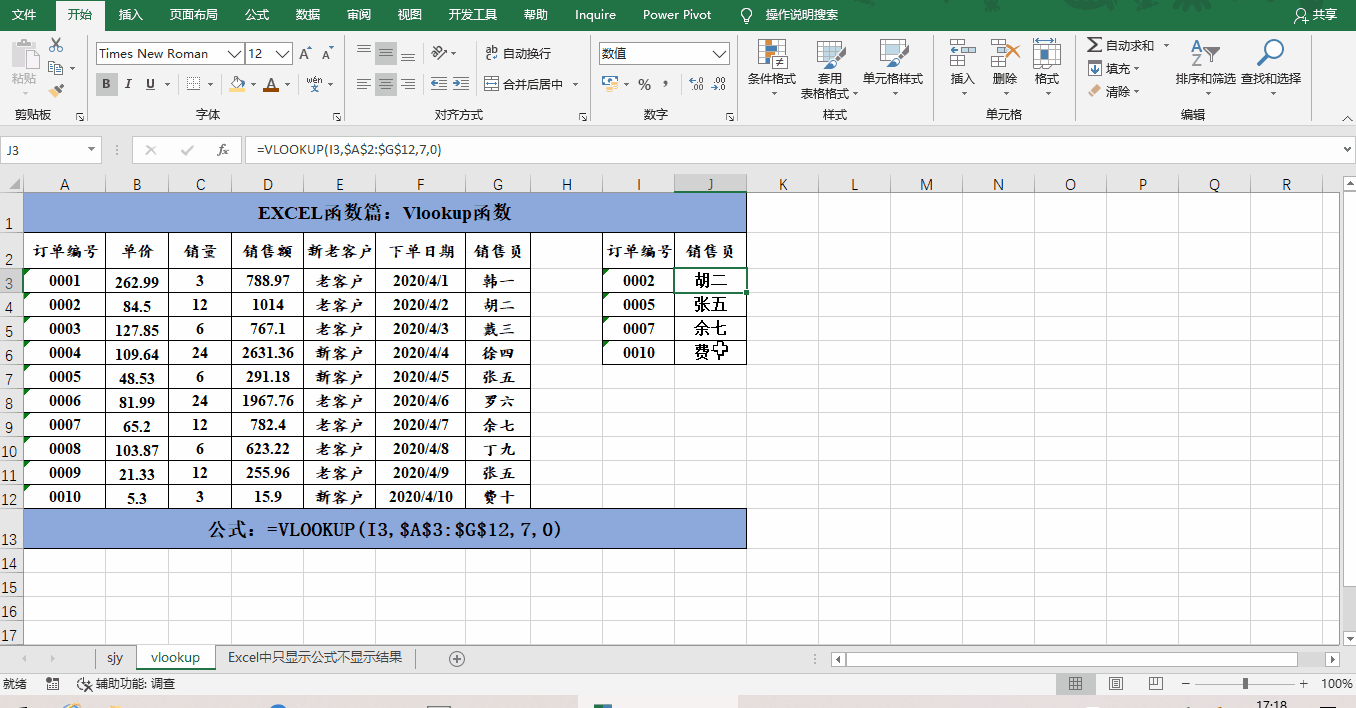Open the number format (数值) dropdown
This screenshot has height=708, width=1356.
pyautogui.click(x=721, y=53)
